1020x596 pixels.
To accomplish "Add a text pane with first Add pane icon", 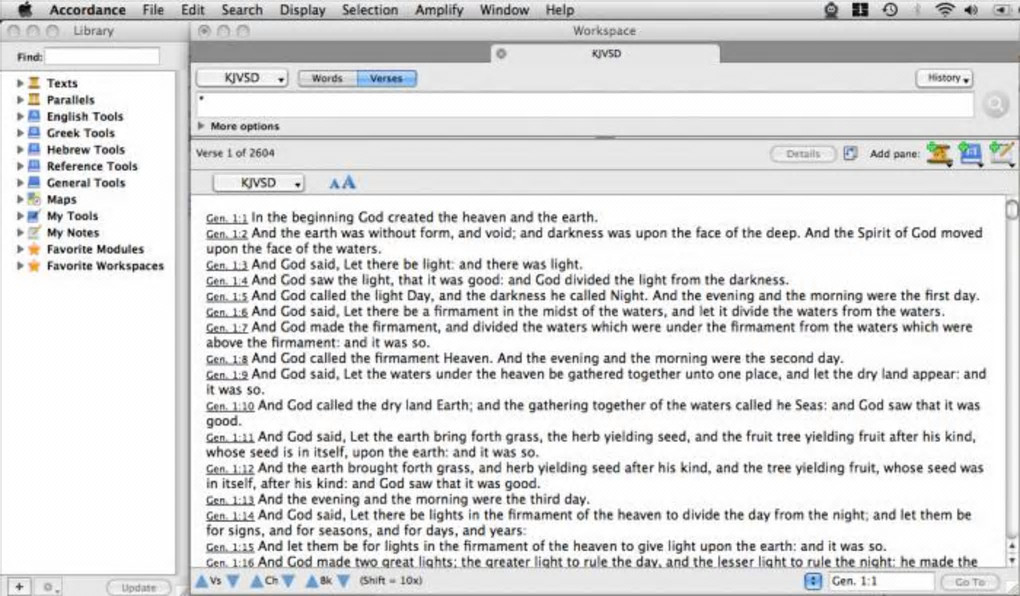I will (939, 154).
